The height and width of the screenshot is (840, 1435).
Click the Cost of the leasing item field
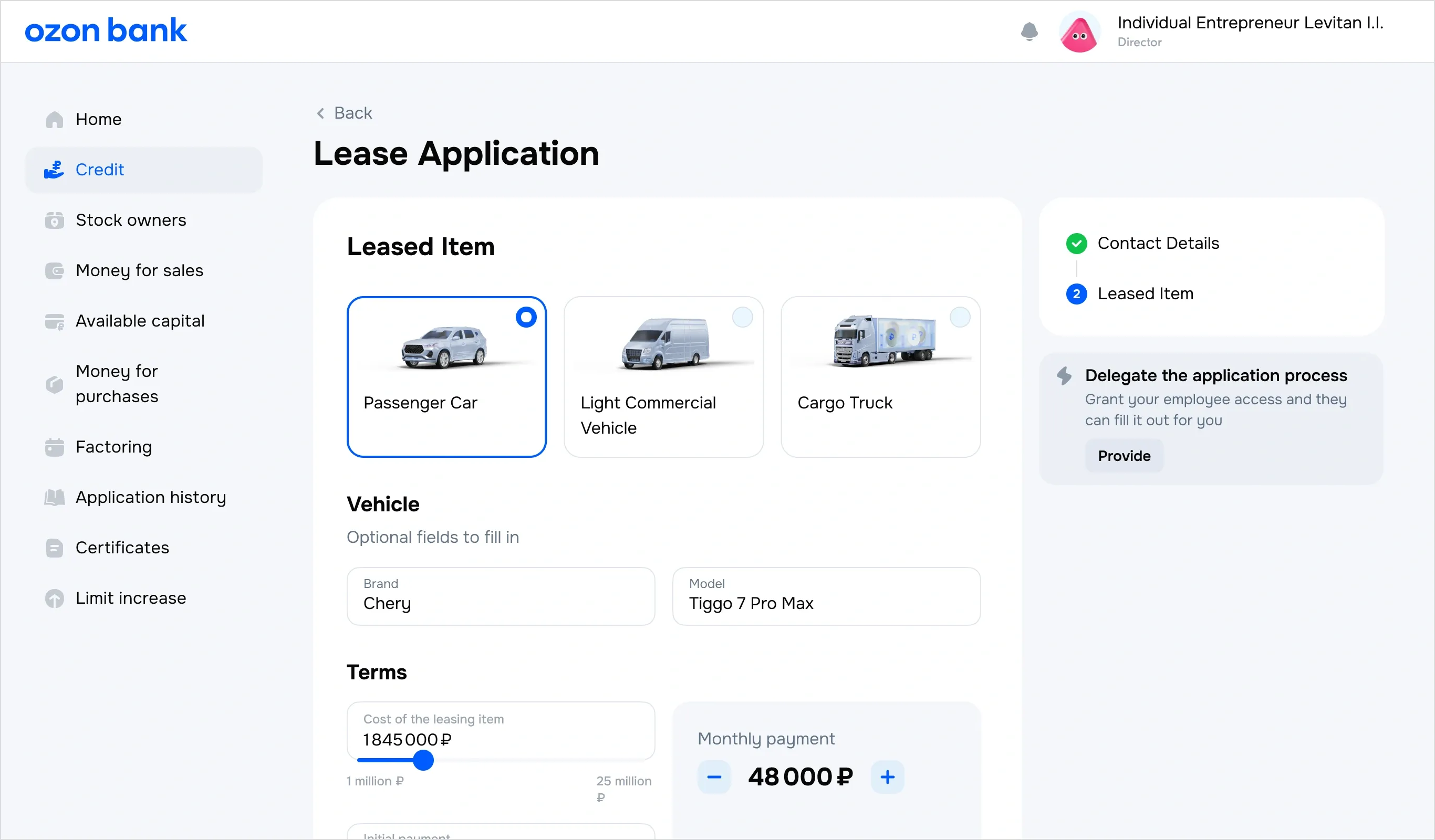501,731
